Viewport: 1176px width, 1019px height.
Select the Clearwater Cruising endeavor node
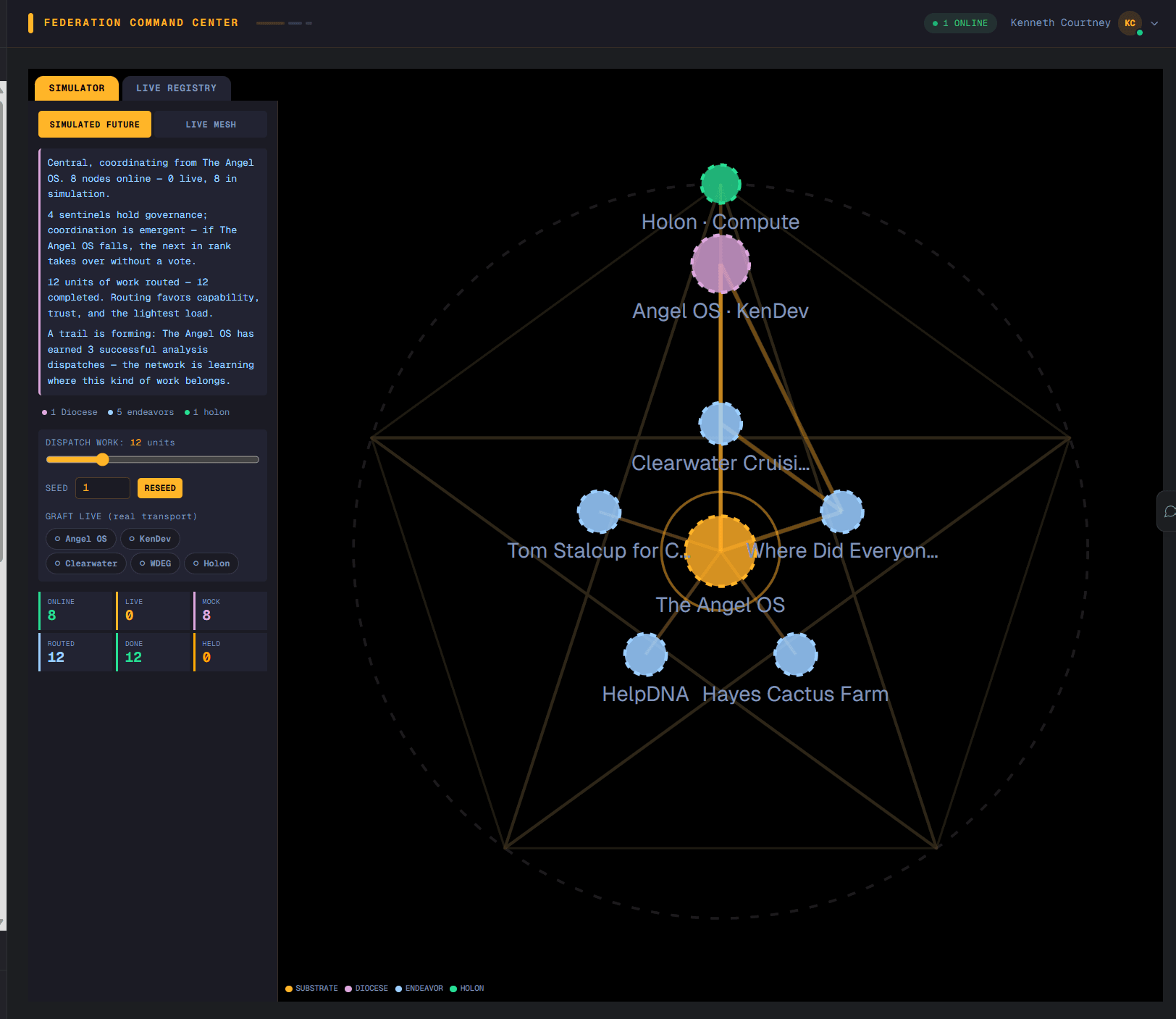click(721, 423)
